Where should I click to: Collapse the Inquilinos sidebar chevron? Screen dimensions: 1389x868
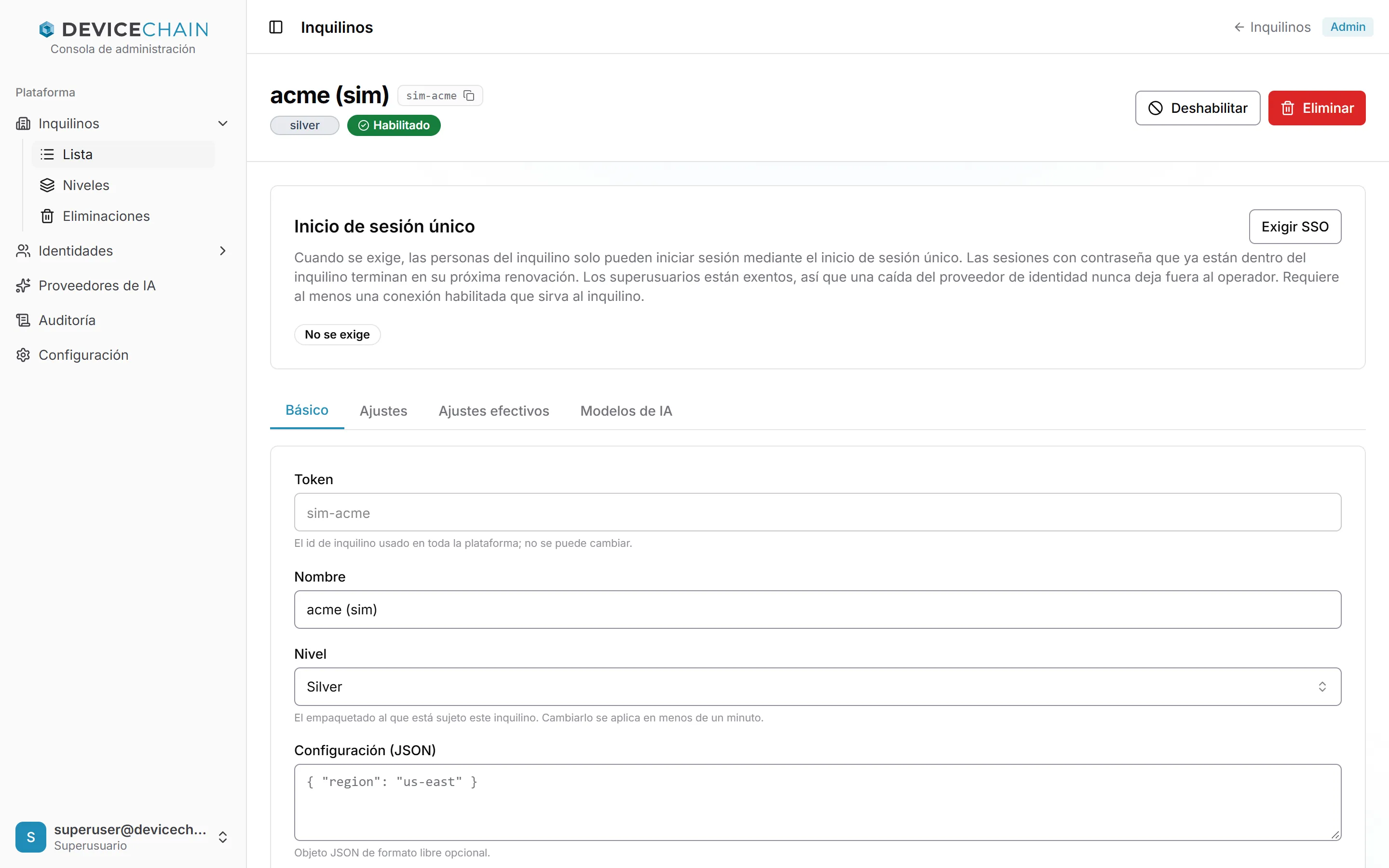pyautogui.click(x=223, y=123)
